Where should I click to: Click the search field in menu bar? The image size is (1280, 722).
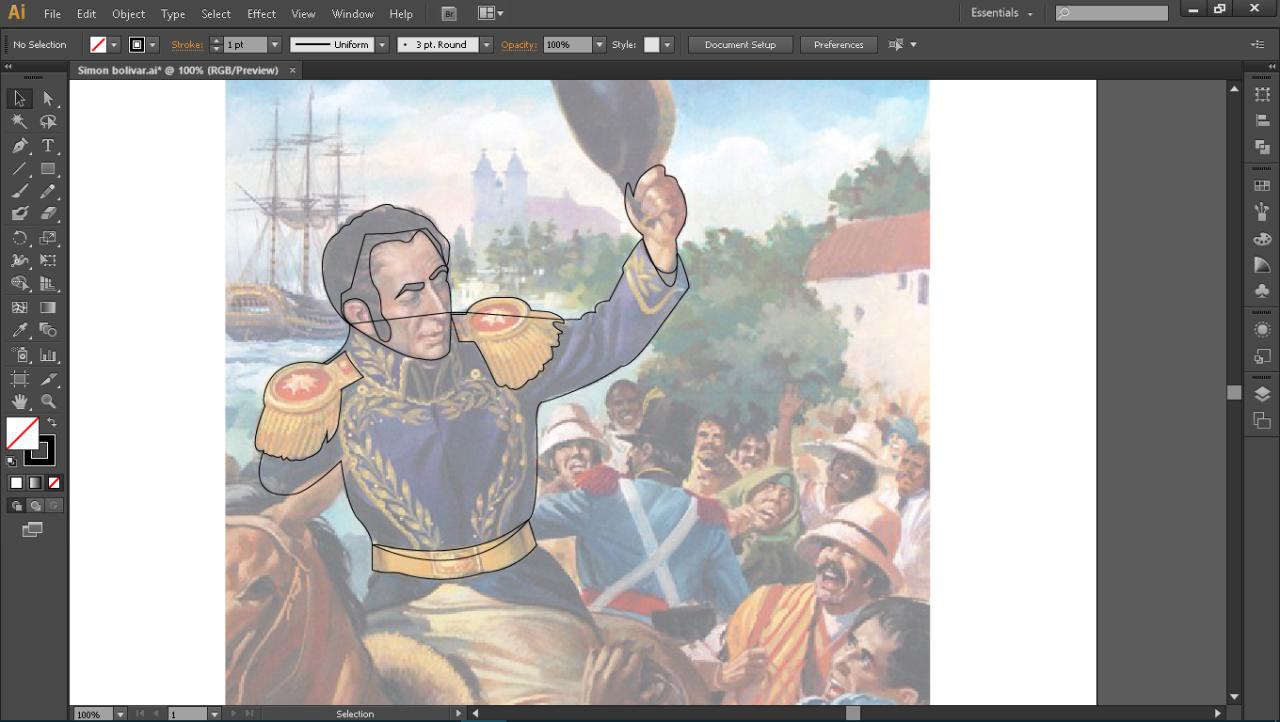coord(1112,13)
